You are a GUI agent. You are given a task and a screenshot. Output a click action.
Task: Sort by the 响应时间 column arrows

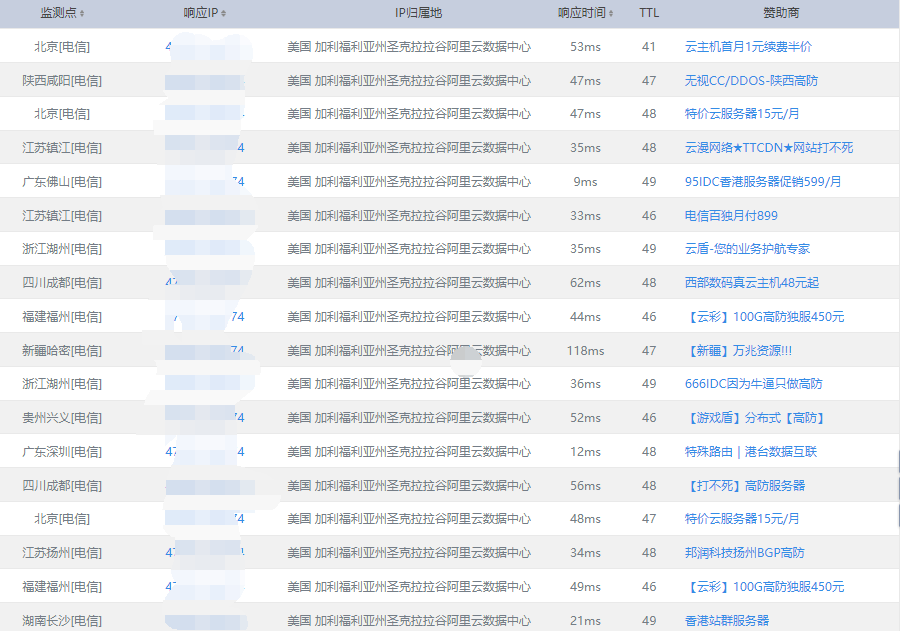pyautogui.click(x=611, y=13)
